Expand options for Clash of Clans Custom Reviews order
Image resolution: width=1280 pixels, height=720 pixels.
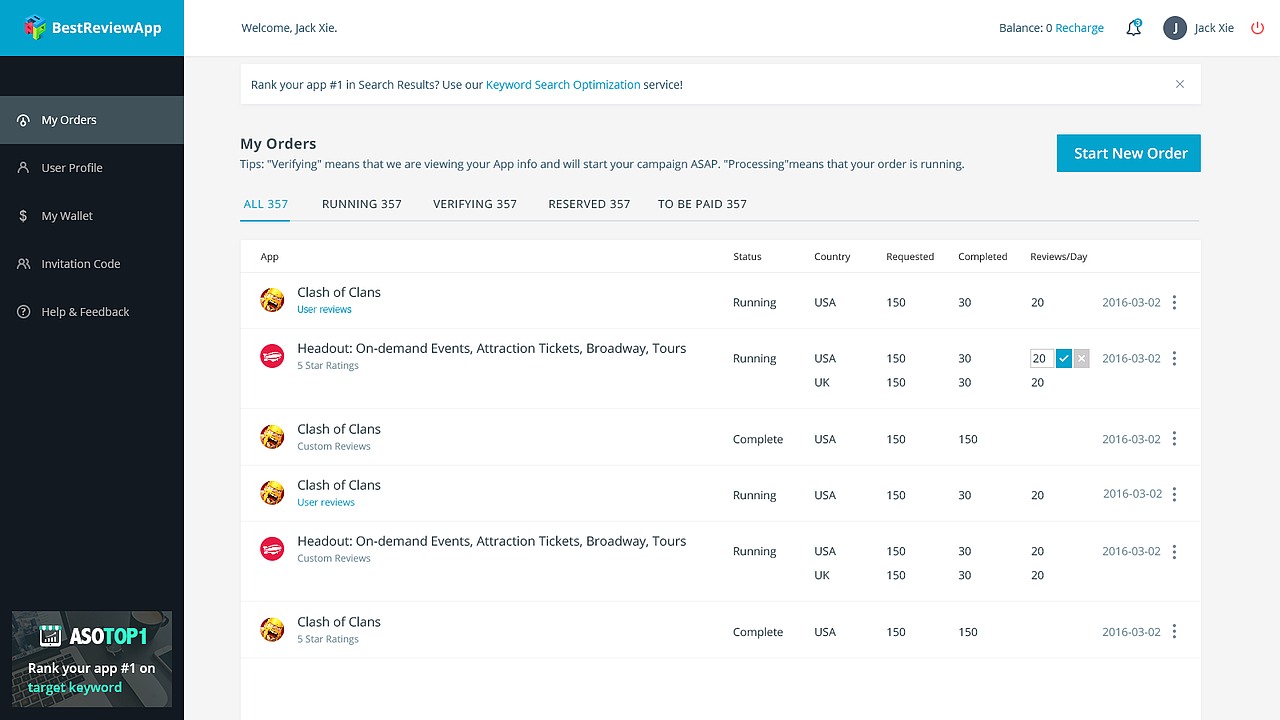click(x=1174, y=439)
